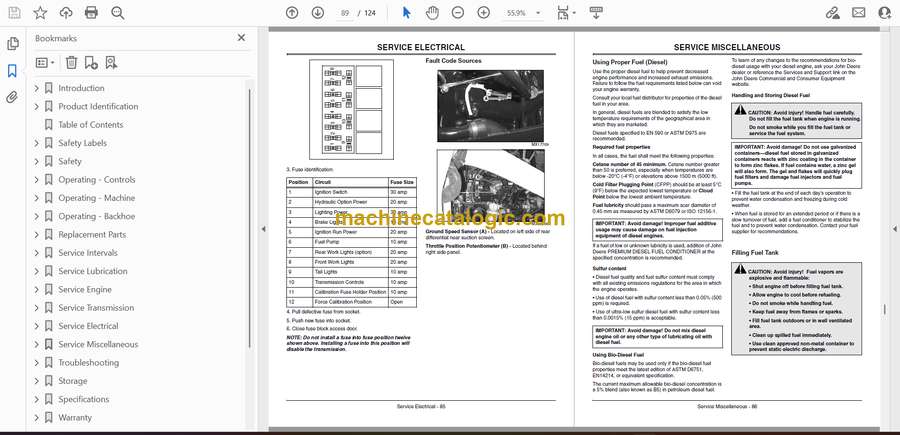900x435 pixels.
Task: Print the document with the printer icon
Action: (x=91, y=13)
